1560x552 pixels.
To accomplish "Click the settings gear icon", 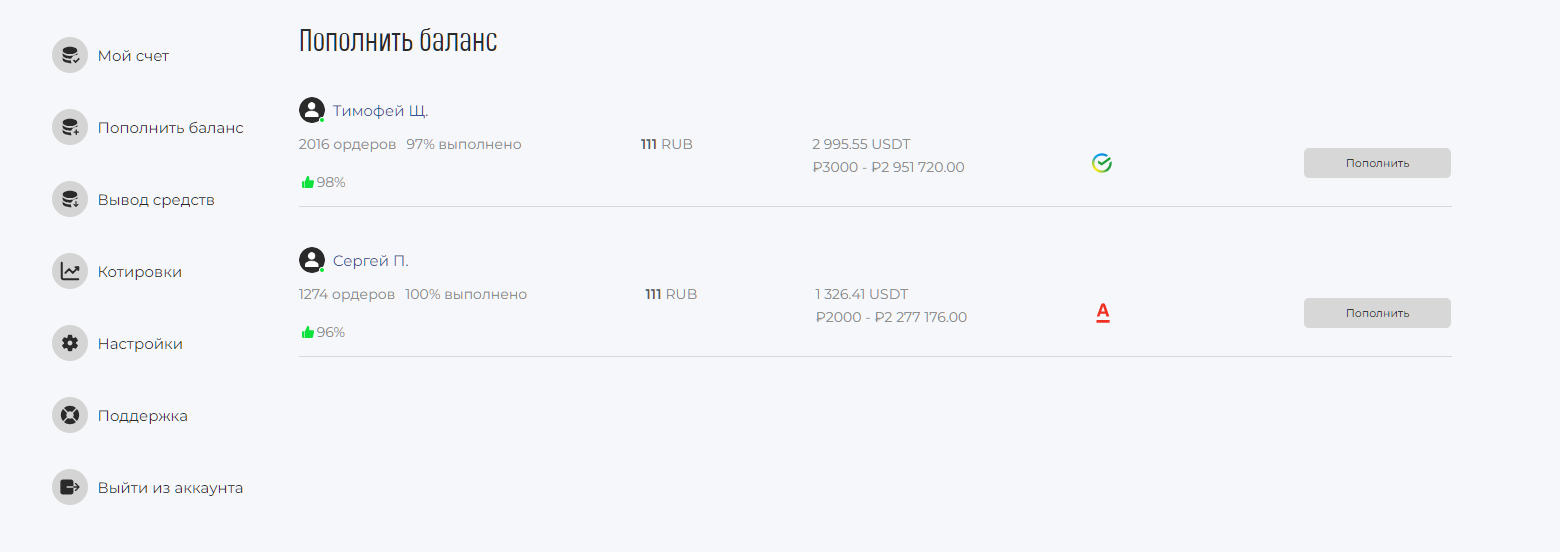I will [70, 344].
